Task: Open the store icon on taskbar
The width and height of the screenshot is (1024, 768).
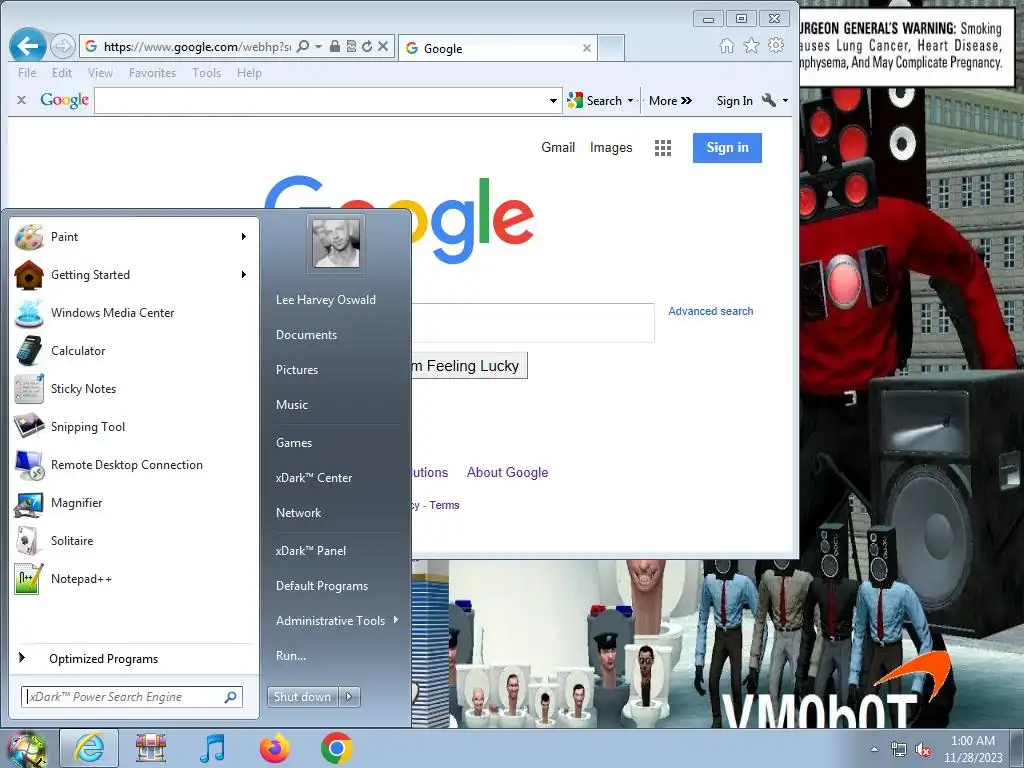Action: (150, 748)
